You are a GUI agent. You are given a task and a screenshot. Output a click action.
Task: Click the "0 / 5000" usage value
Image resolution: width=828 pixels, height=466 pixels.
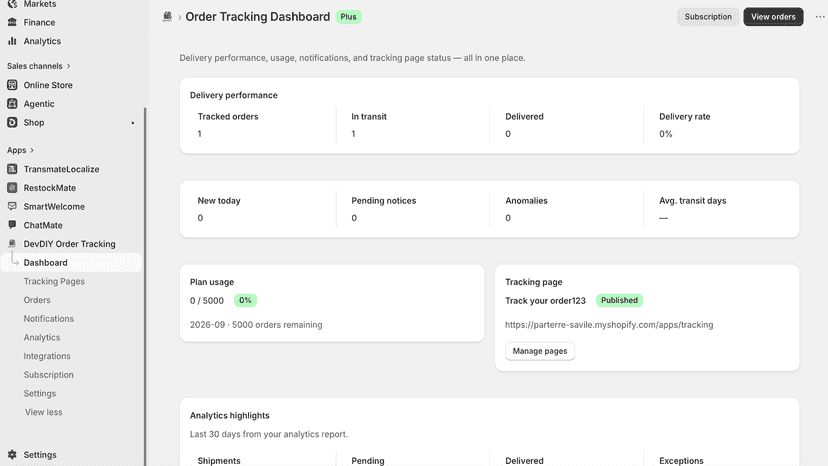click(x=206, y=300)
